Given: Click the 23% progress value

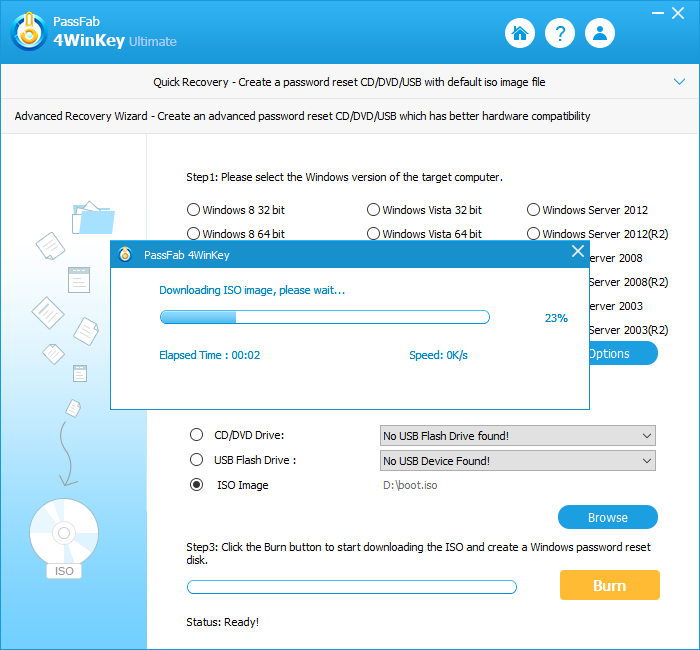Looking at the screenshot, I should pyautogui.click(x=556, y=318).
